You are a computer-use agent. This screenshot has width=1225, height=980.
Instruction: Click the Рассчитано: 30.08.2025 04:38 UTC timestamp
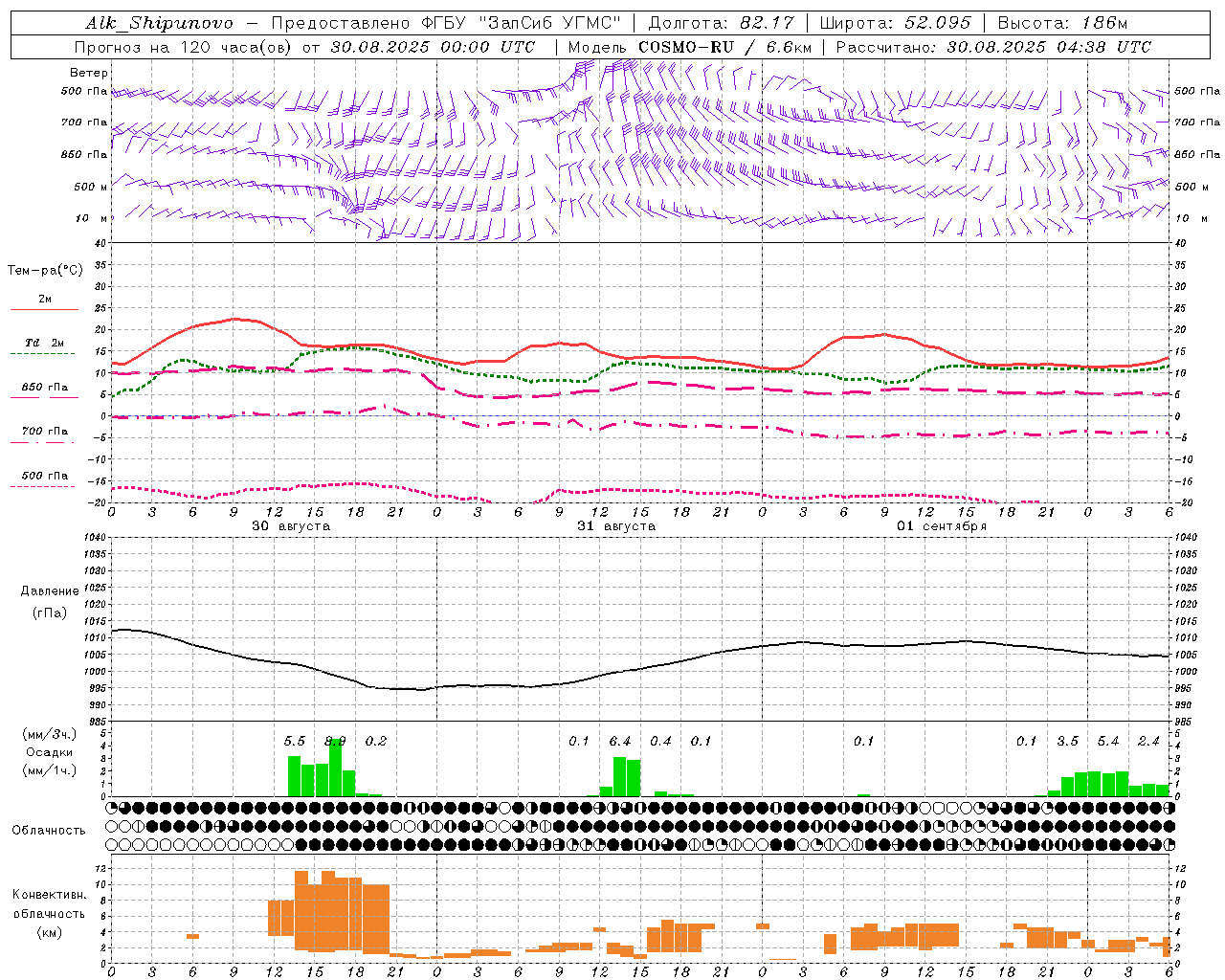[x=993, y=47]
